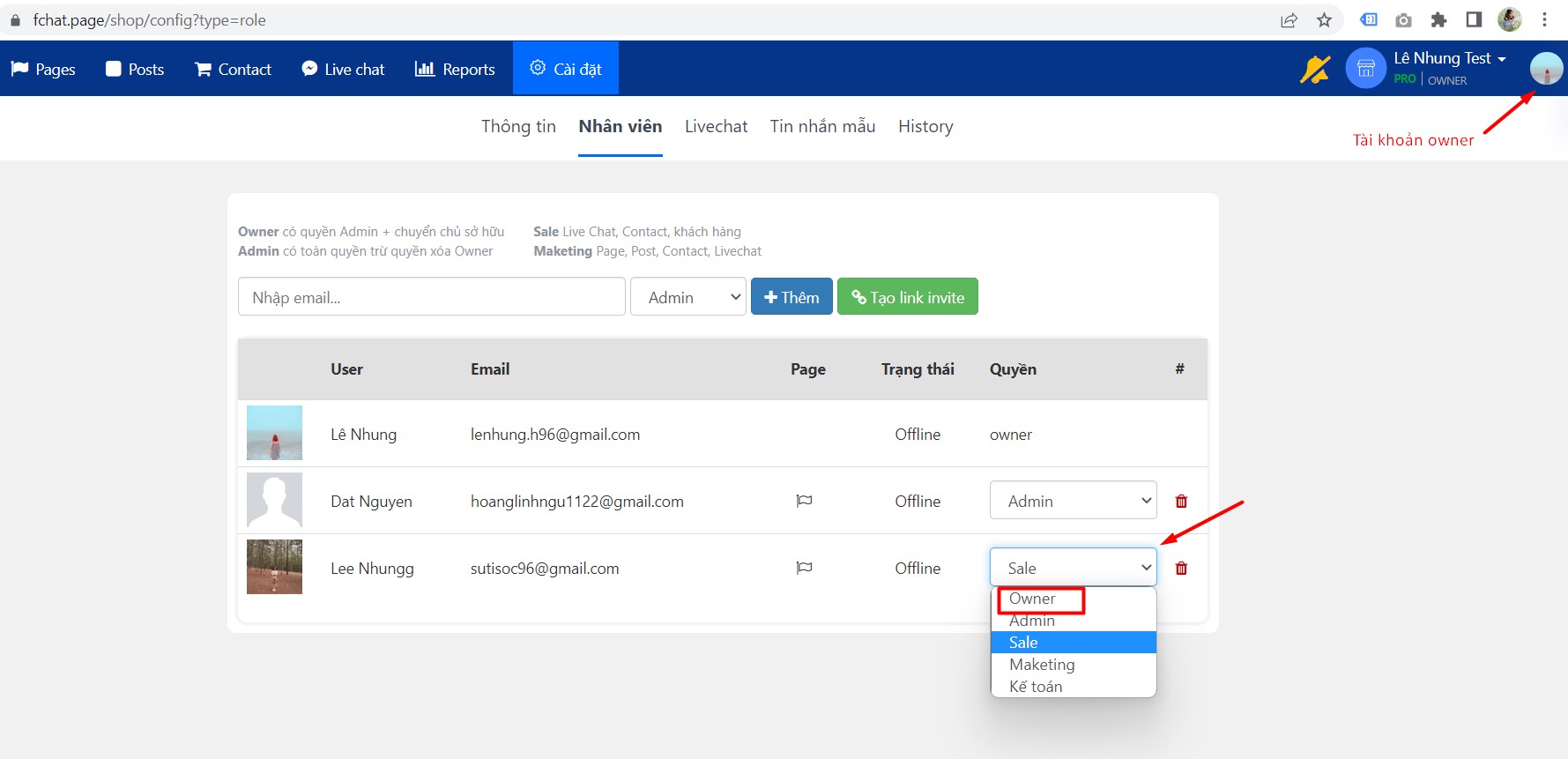
Task: Switch to the Livechat settings tab
Action: click(x=716, y=127)
